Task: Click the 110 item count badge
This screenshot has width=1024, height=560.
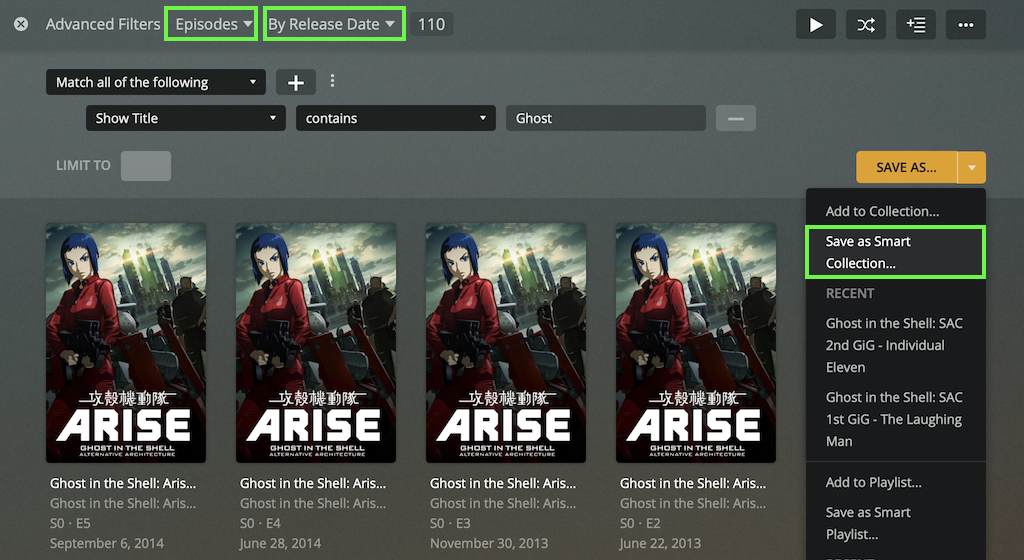Action: point(431,25)
